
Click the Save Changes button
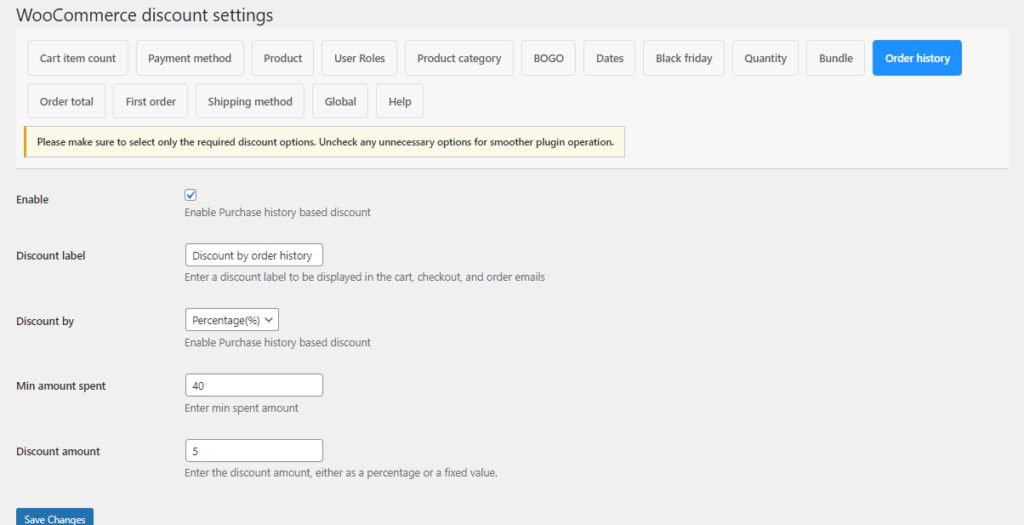point(55,518)
